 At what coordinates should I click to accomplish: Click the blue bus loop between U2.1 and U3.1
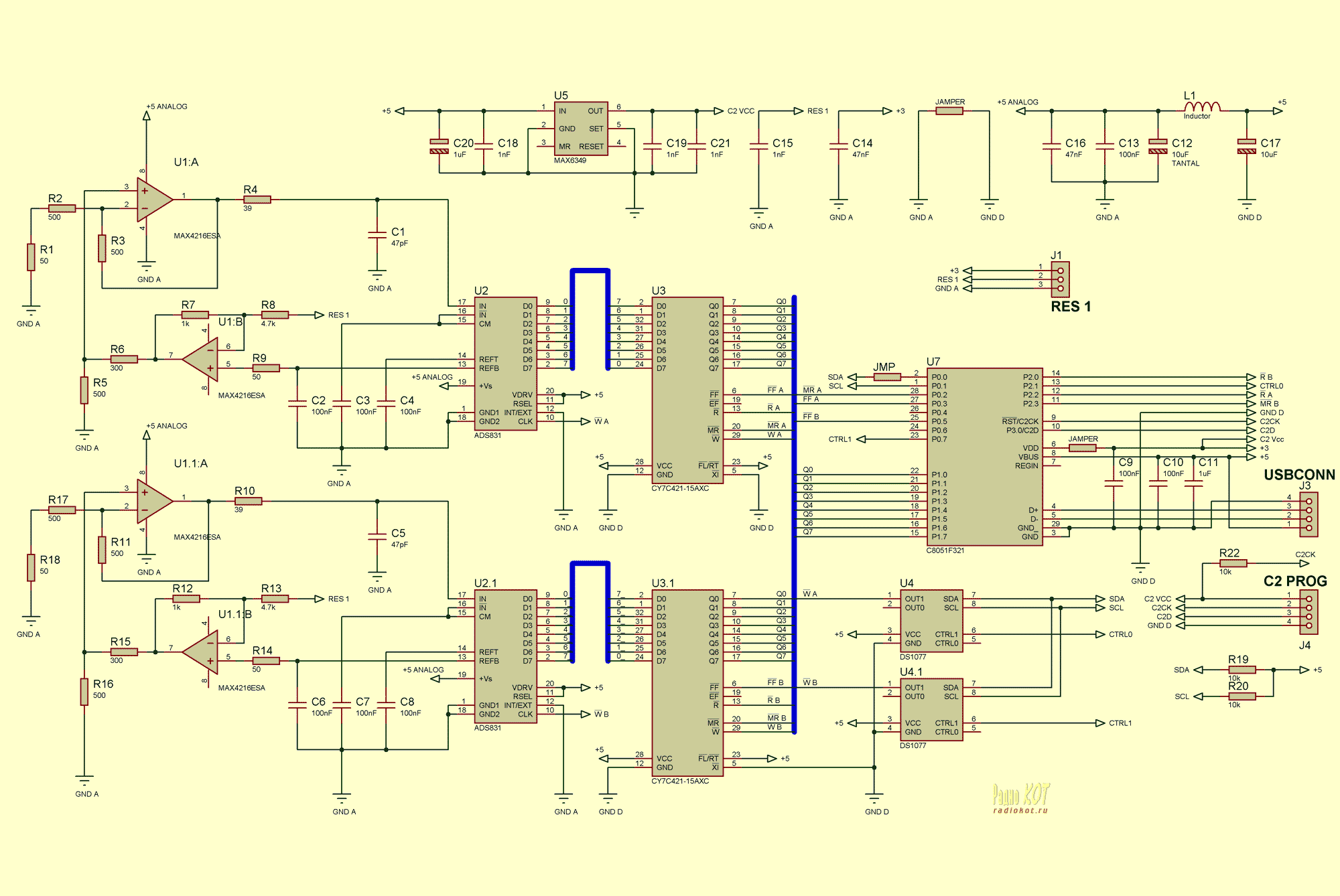590,612
